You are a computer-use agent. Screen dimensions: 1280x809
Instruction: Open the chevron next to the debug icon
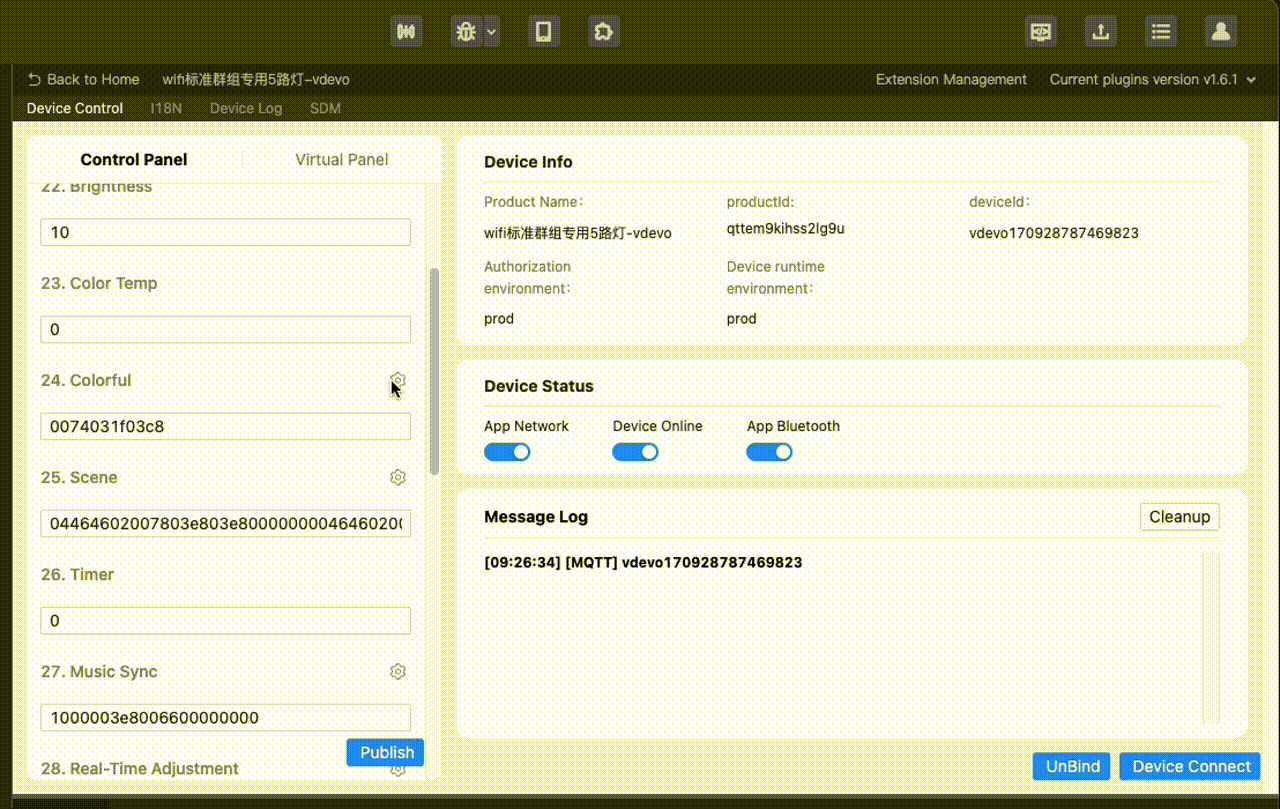coord(489,31)
